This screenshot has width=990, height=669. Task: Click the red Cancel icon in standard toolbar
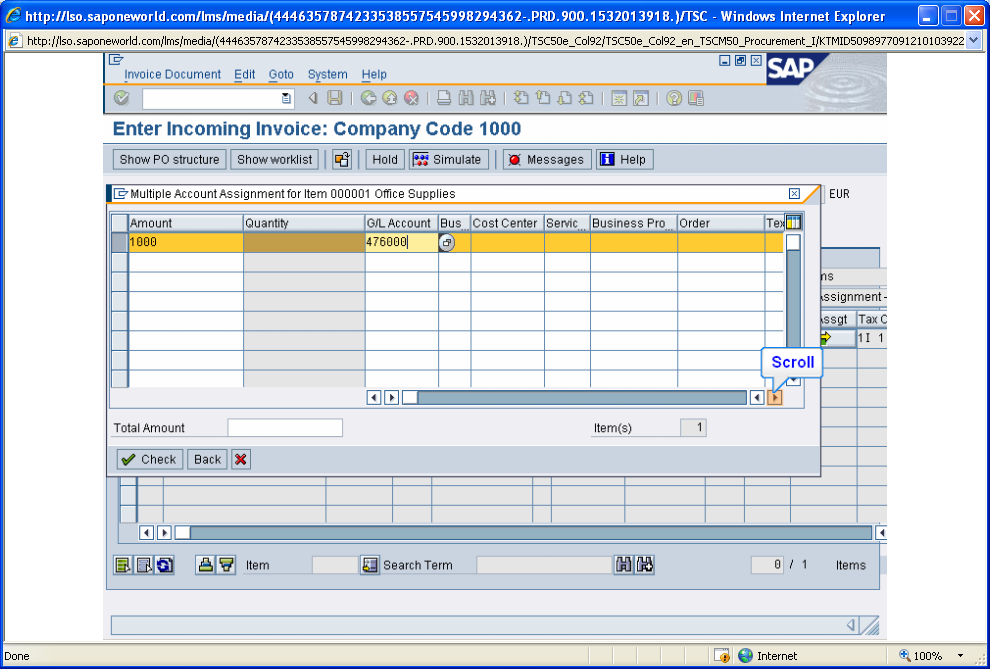point(412,98)
